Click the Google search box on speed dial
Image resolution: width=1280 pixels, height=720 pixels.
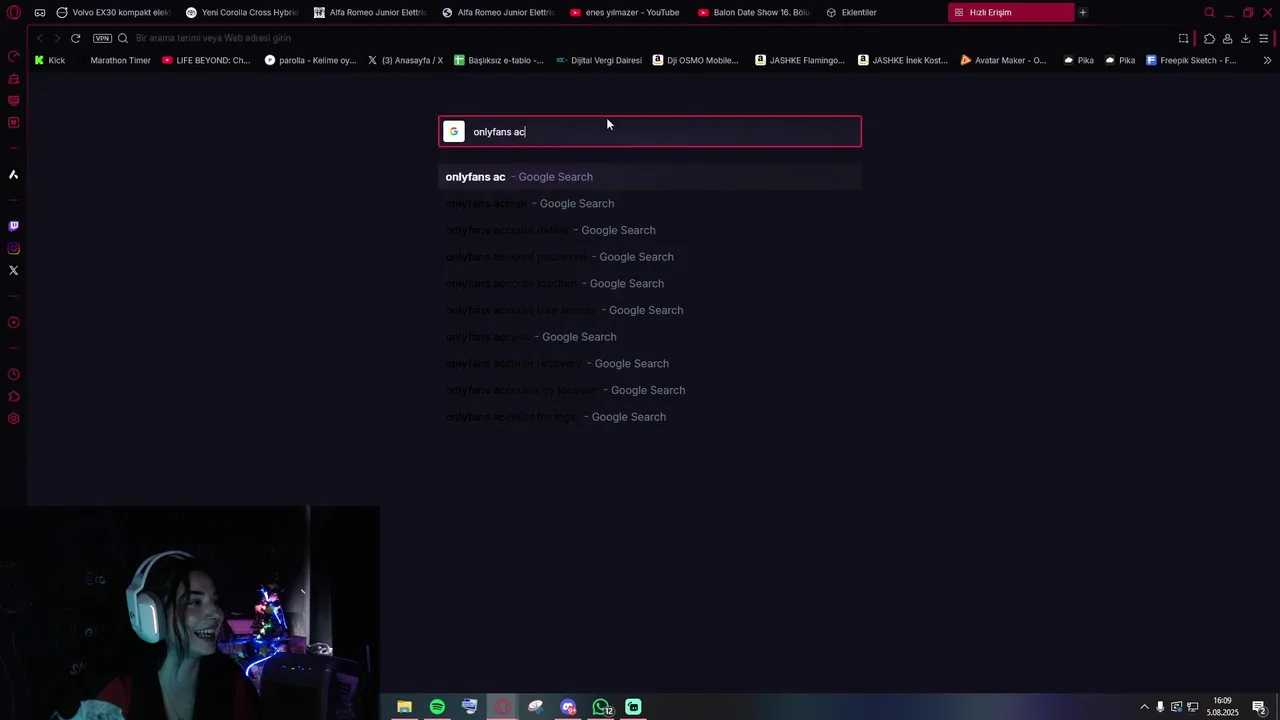(x=650, y=132)
